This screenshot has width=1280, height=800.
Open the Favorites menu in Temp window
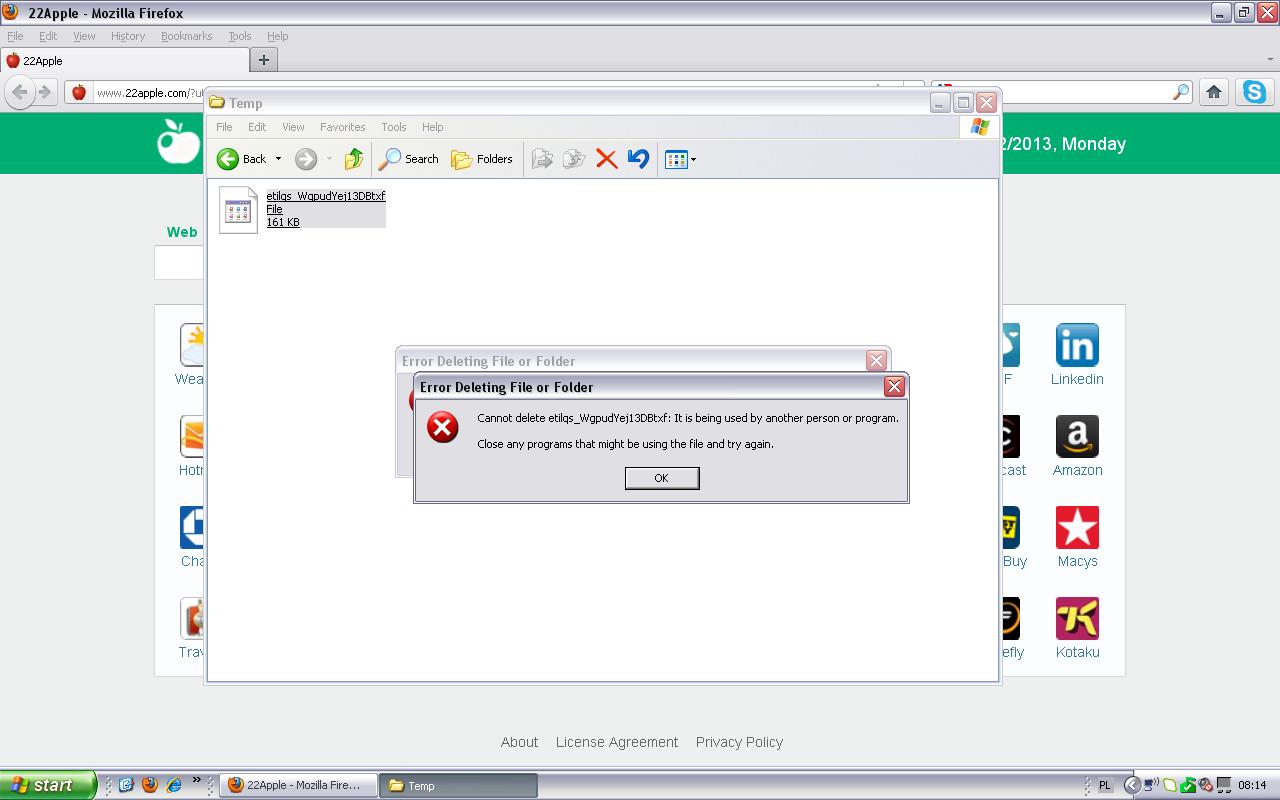pos(342,127)
